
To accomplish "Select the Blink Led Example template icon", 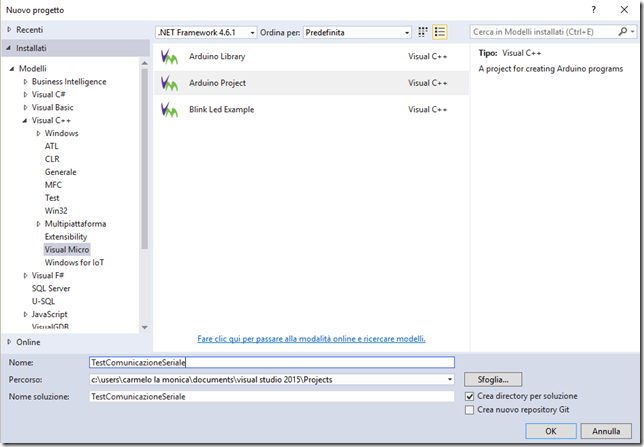I will click(169, 110).
